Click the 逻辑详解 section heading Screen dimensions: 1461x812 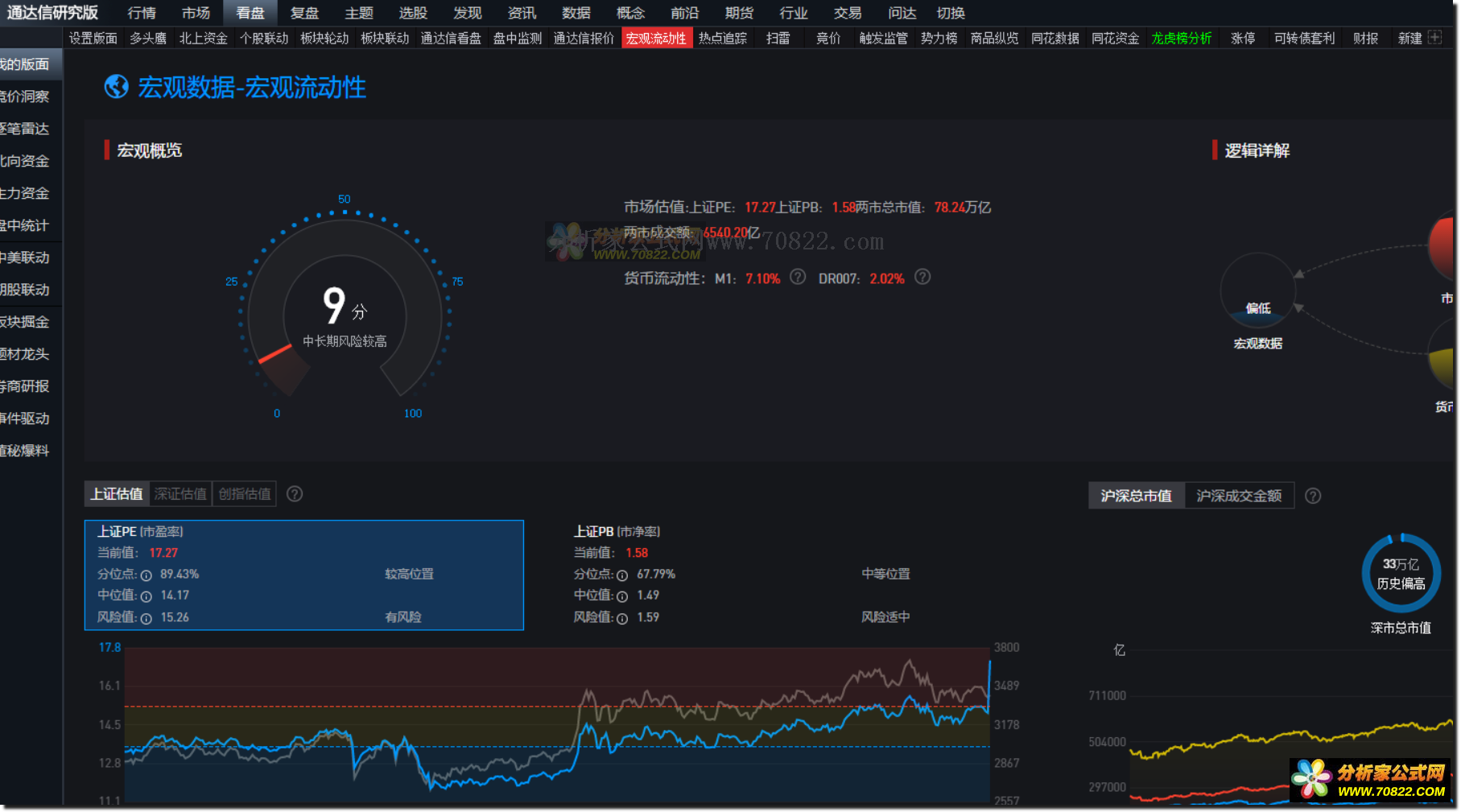pyautogui.click(x=1257, y=150)
